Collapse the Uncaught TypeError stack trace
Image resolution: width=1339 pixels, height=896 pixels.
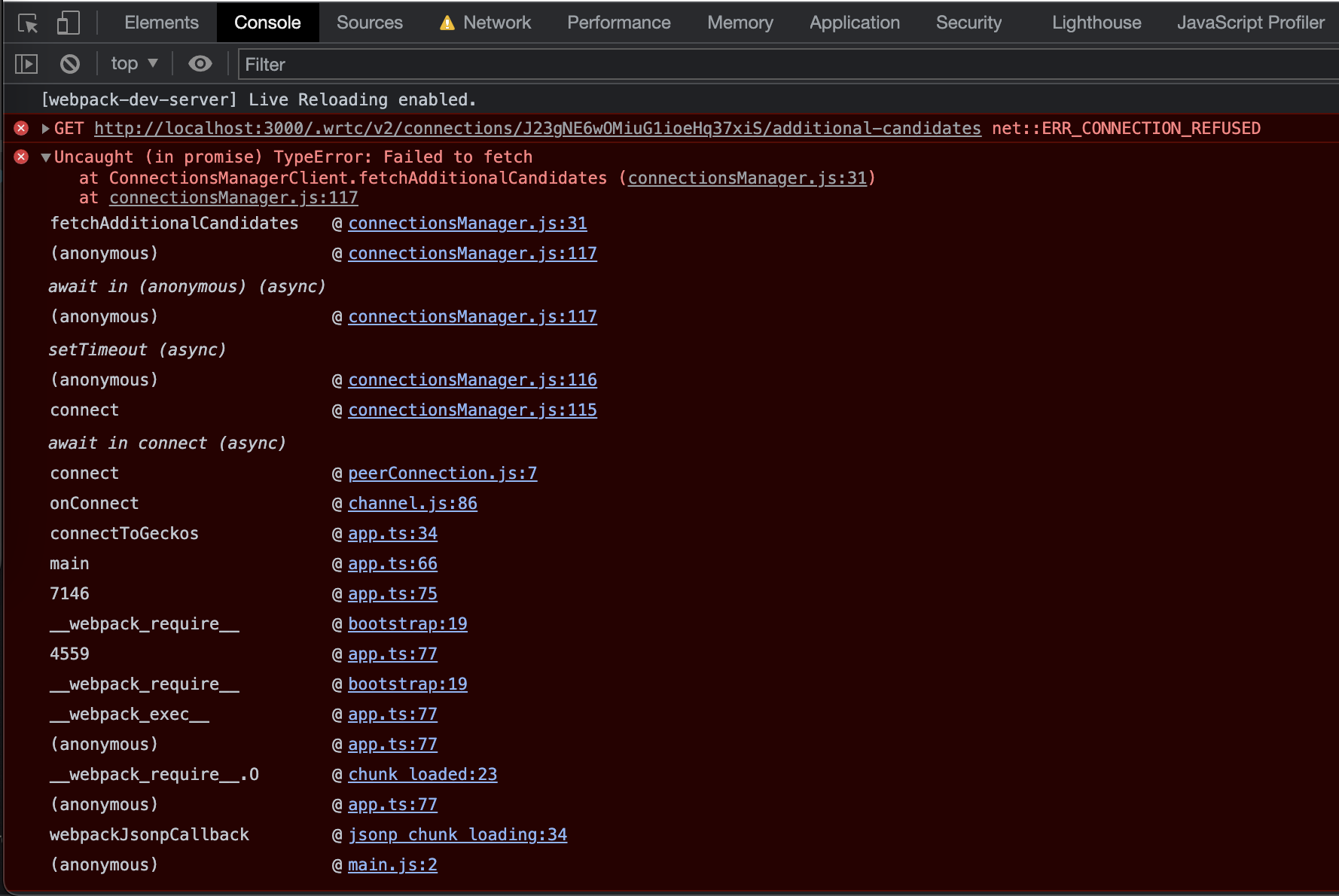tap(45, 157)
